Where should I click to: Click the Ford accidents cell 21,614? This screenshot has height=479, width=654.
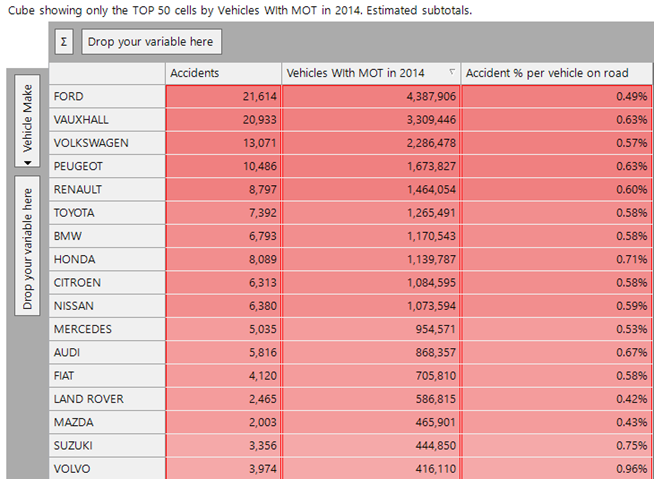(223, 96)
